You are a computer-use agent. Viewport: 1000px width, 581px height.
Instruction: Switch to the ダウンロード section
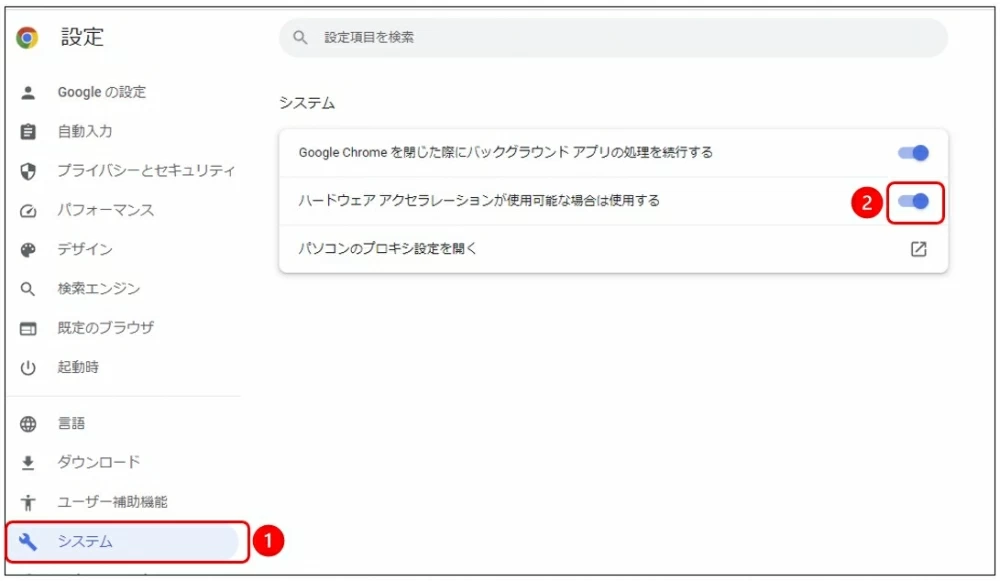100,462
